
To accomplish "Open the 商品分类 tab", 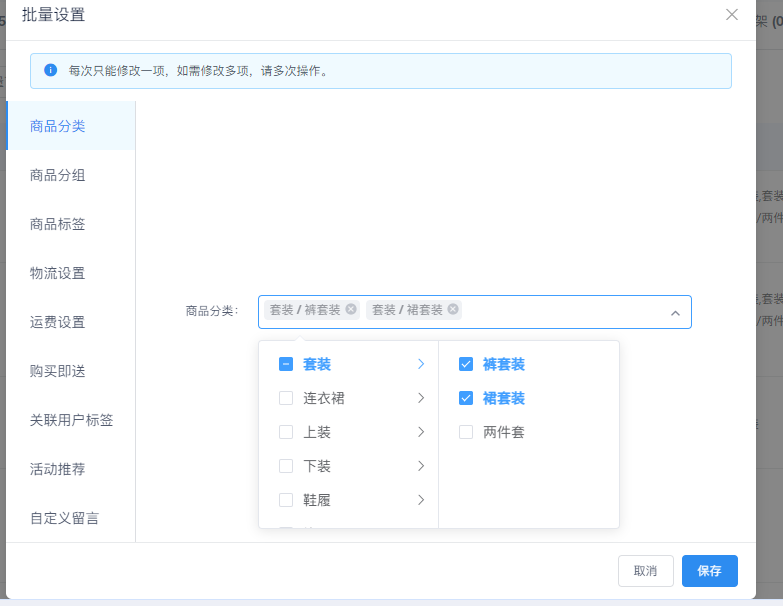I will (70, 126).
